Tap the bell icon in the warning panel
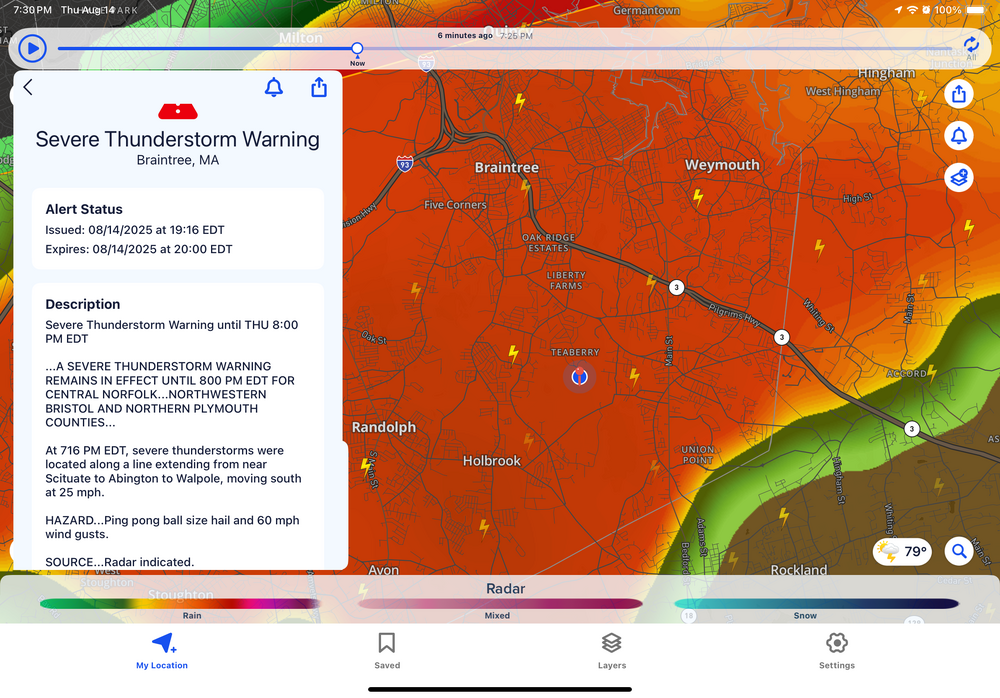This screenshot has height=698, width=1000. pos(274,87)
